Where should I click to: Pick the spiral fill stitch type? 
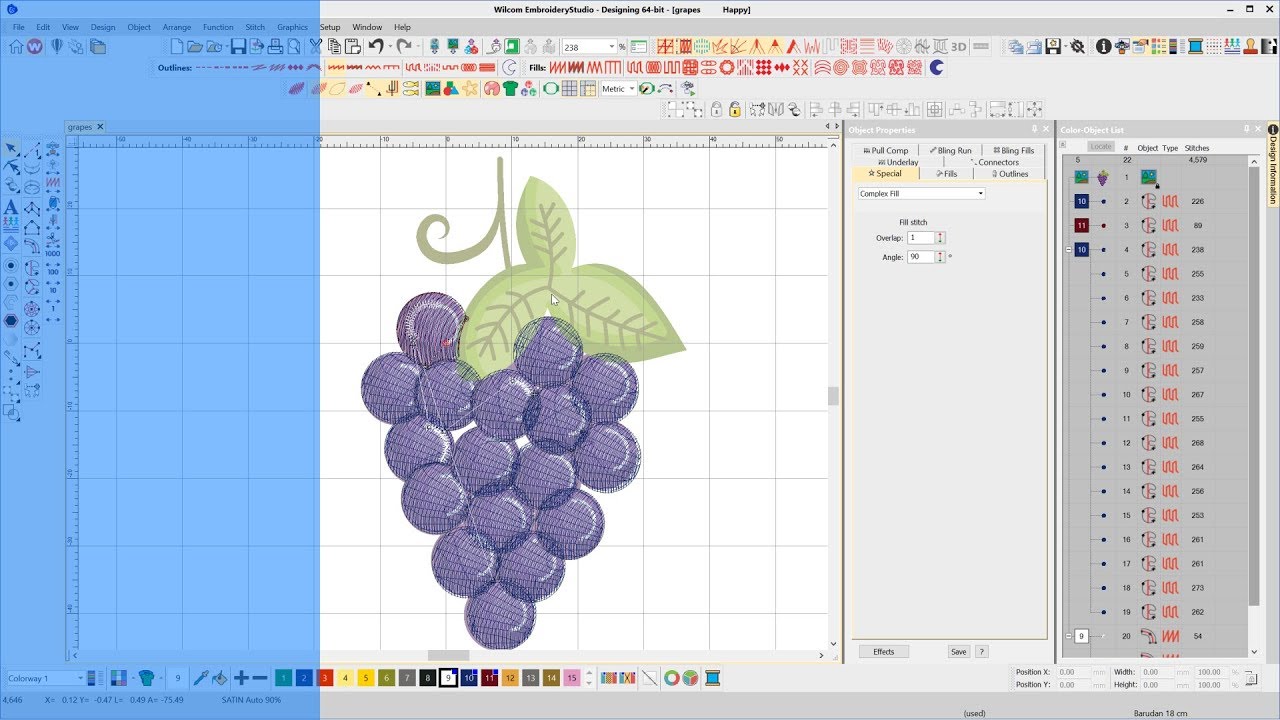click(x=842, y=67)
